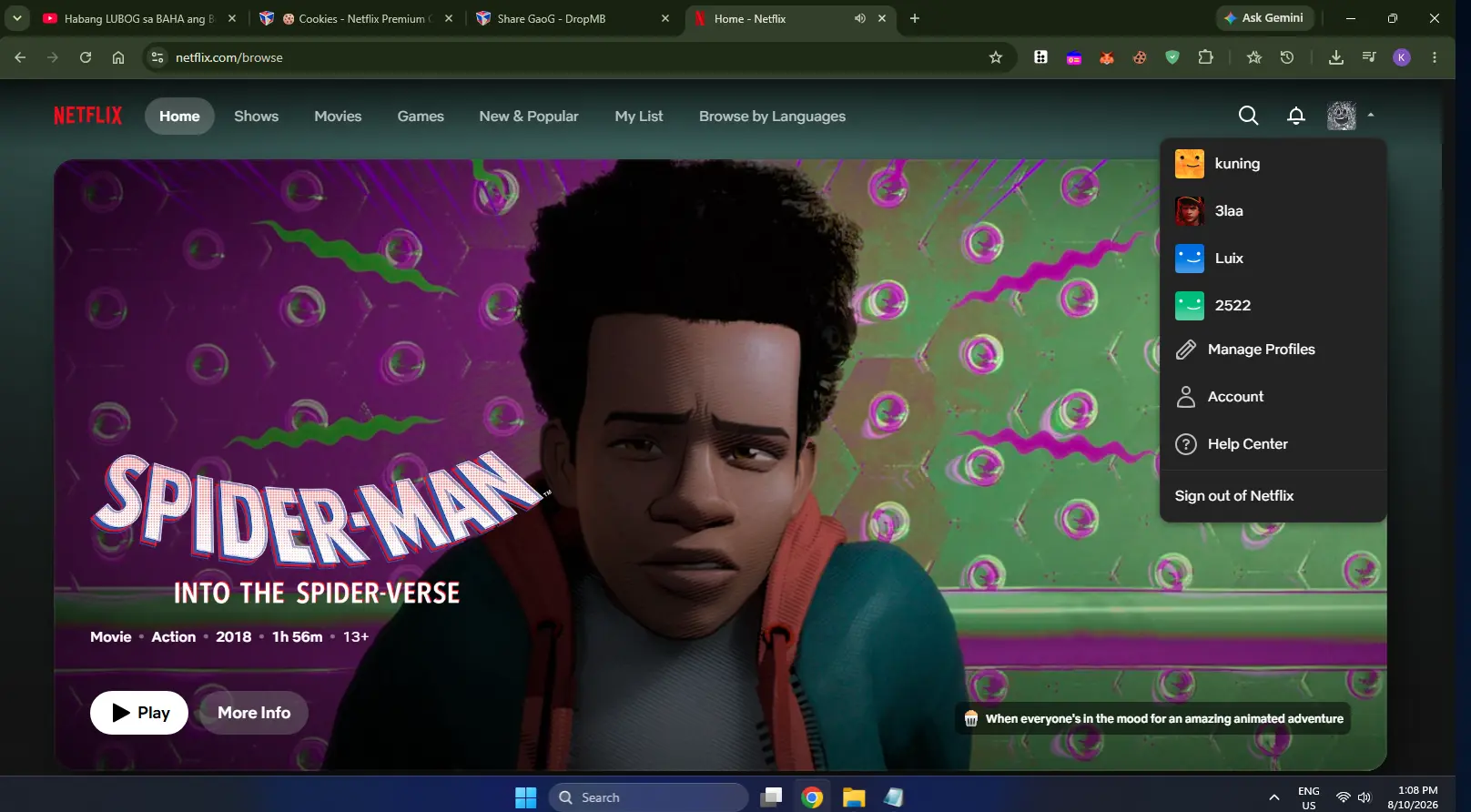Close the Home - Netflix tab
Screen dimensions: 1471x812
(882, 18)
